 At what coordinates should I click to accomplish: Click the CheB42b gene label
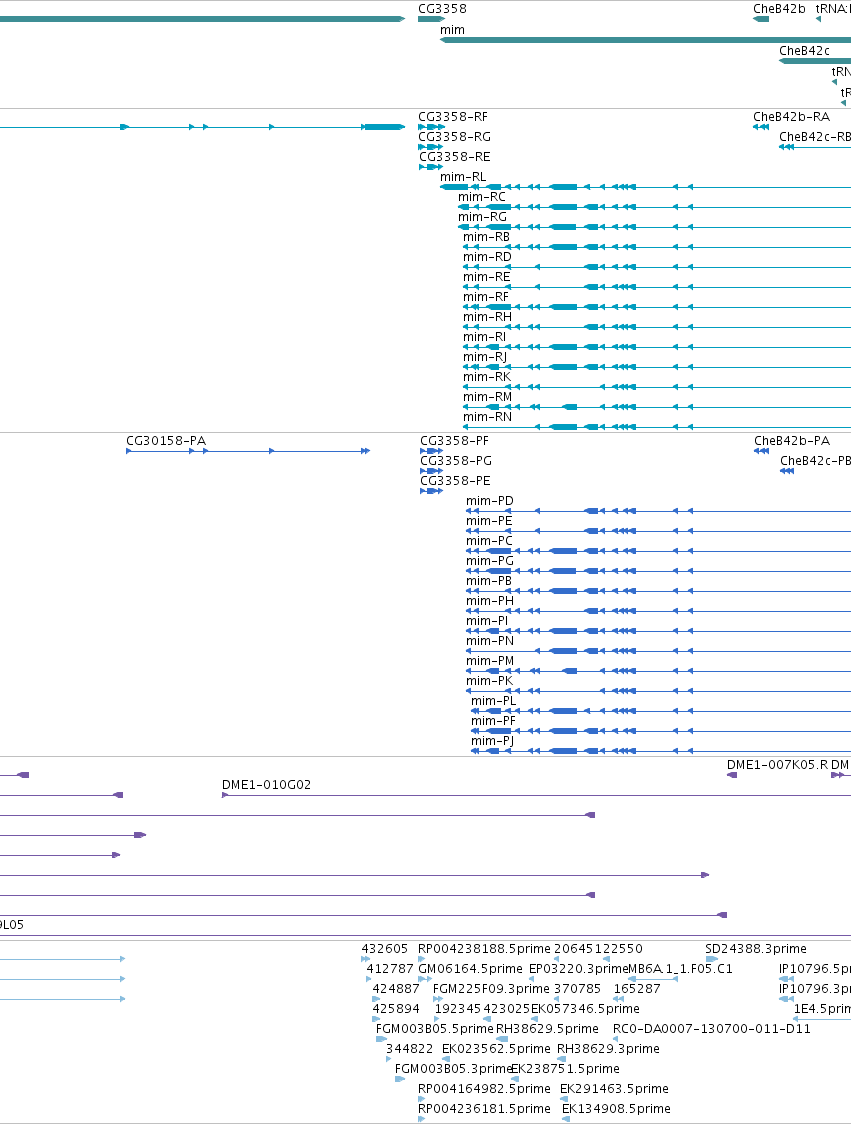(x=779, y=9)
